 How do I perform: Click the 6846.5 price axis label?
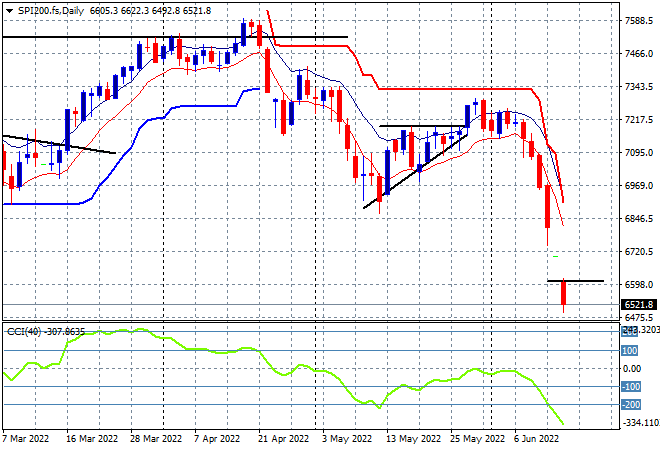coord(639,219)
